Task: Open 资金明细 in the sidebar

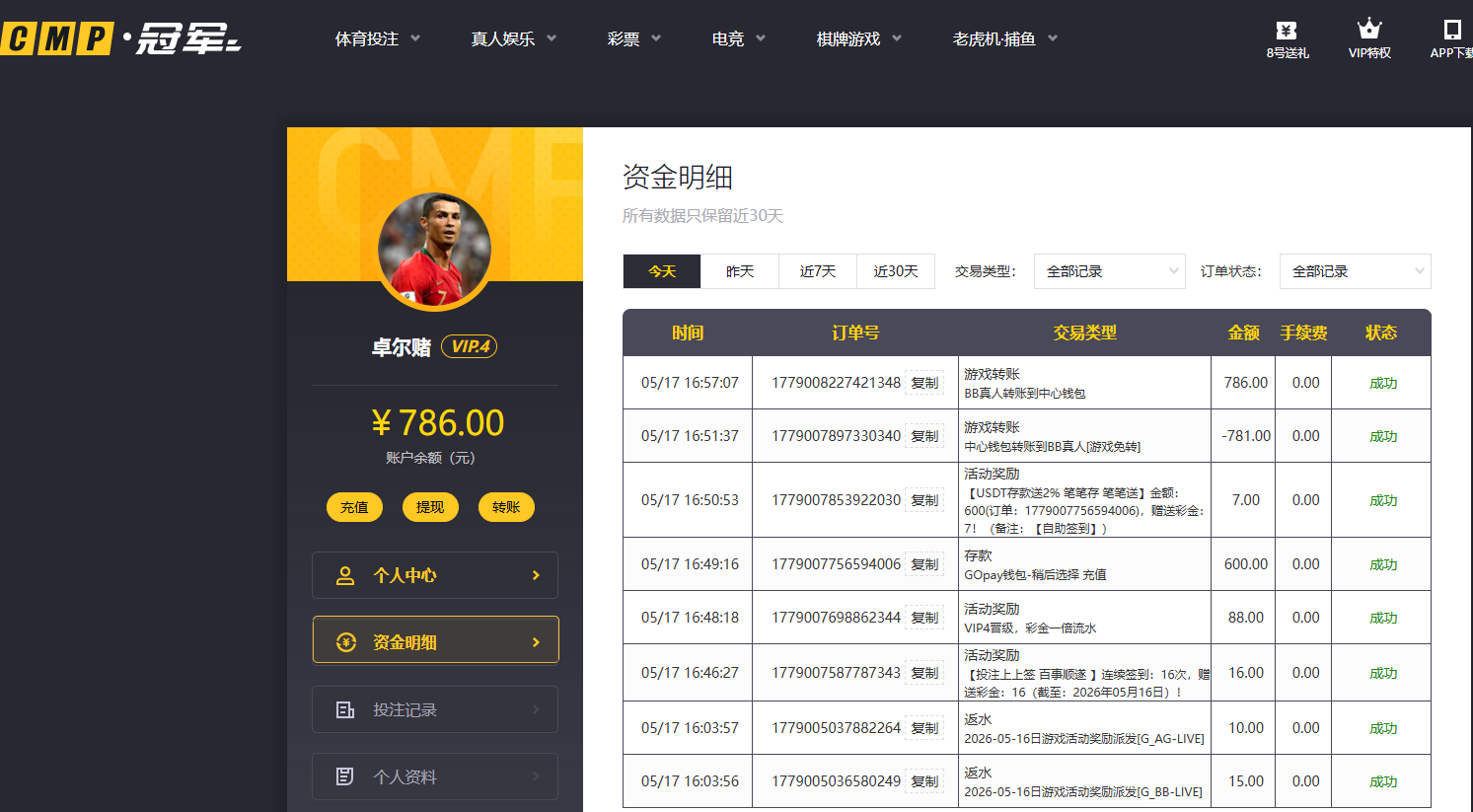Action: tap(435, 641)
